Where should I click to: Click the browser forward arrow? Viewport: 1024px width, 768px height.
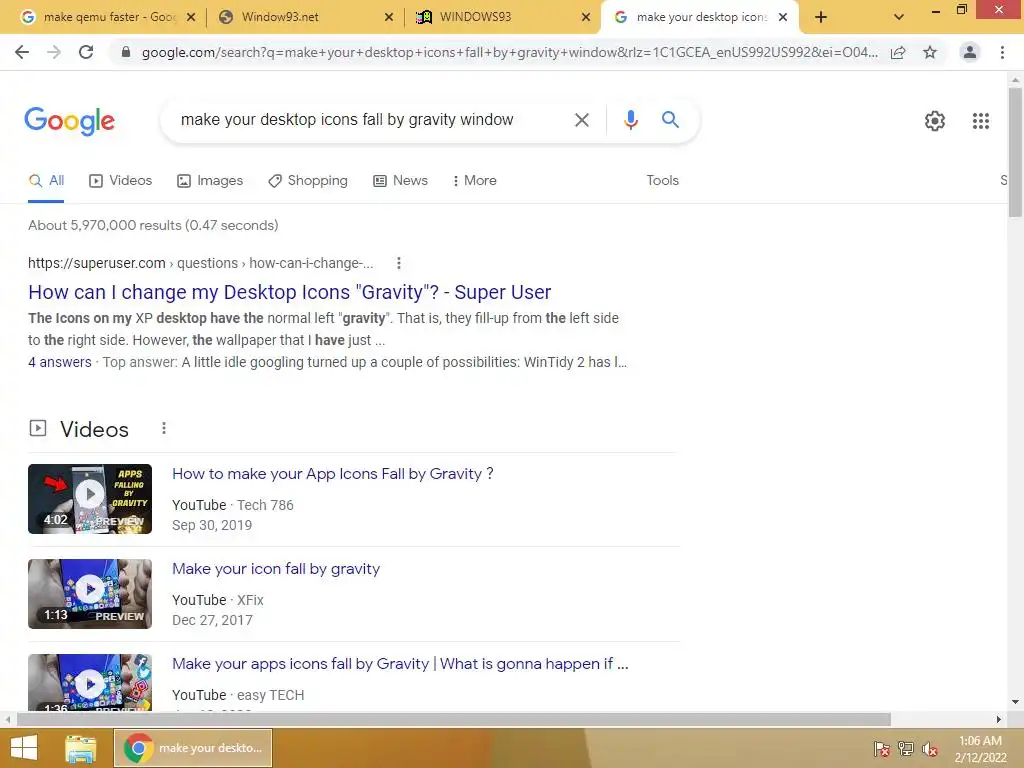coord(54,52)
